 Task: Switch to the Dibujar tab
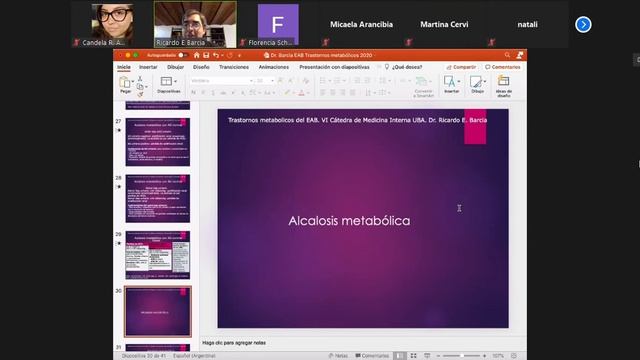click(176, 67)
